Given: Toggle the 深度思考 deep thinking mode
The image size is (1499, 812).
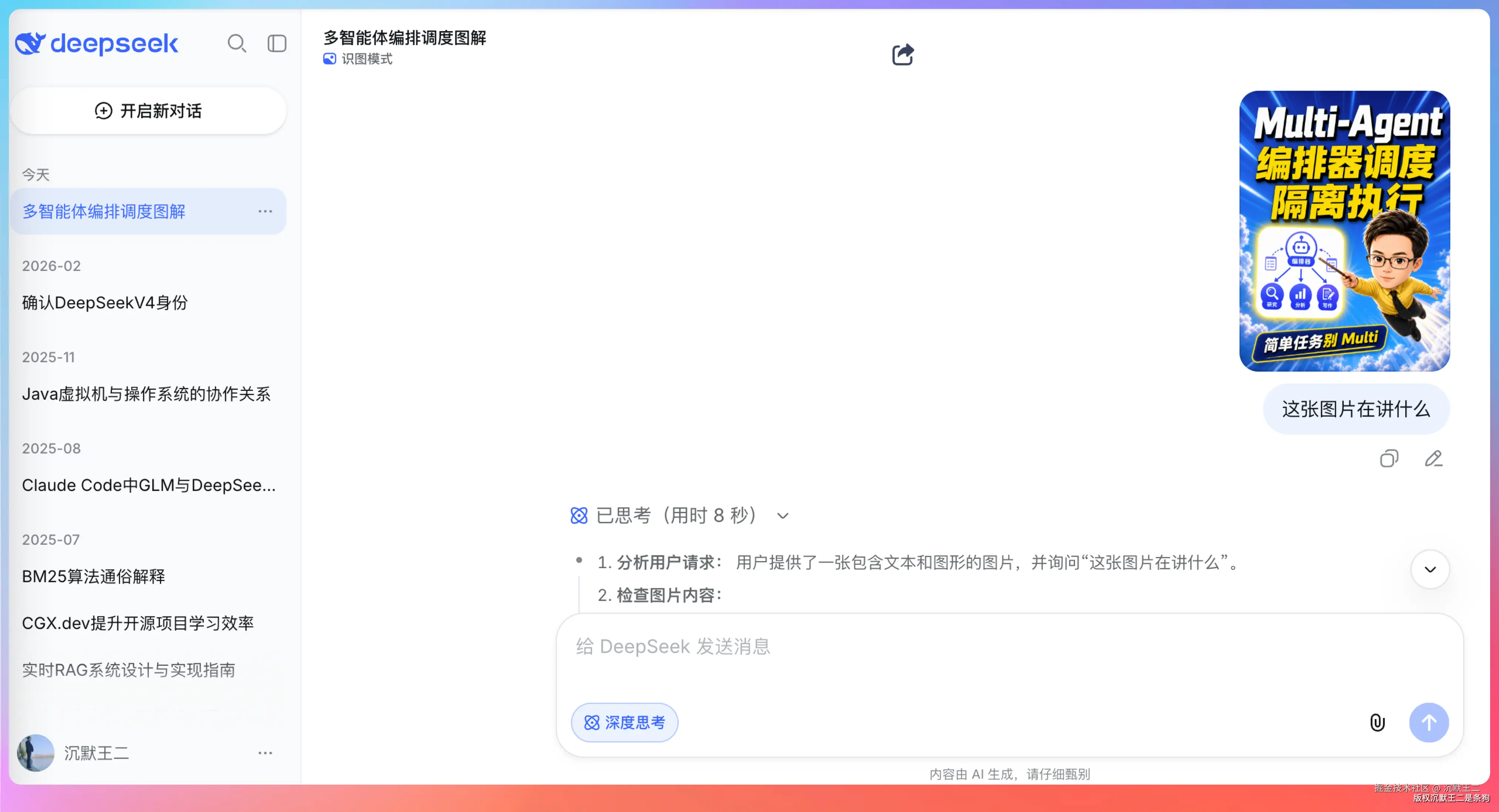Looking at the screenshot, I should (x=624, y=722).
